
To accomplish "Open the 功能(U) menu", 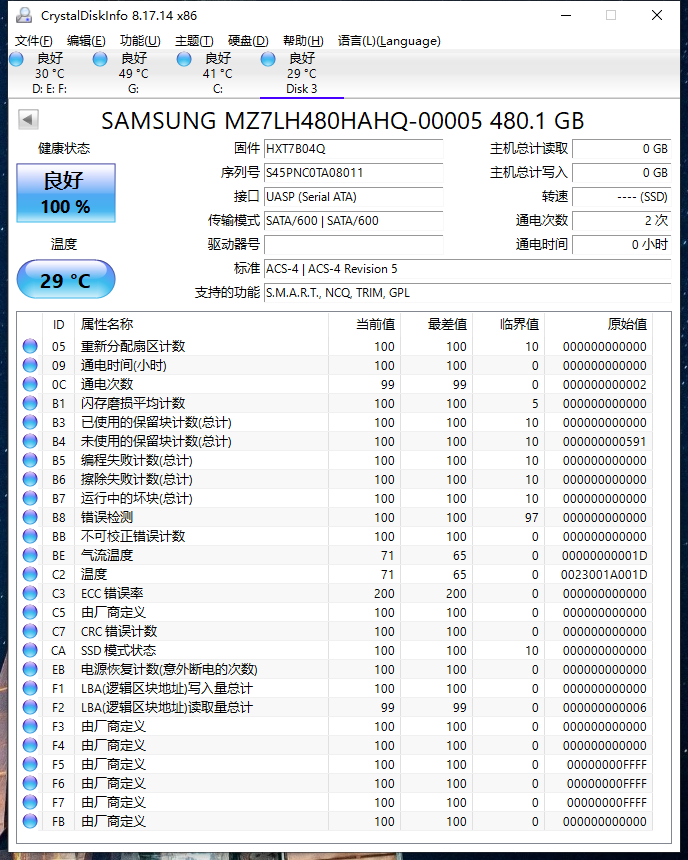I will click(140, 41).
